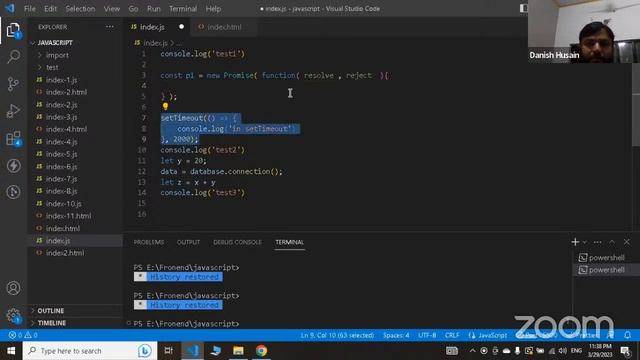Switch to the index.js editor tab
The height and width of the screenshot is (360, 640).
157,27
